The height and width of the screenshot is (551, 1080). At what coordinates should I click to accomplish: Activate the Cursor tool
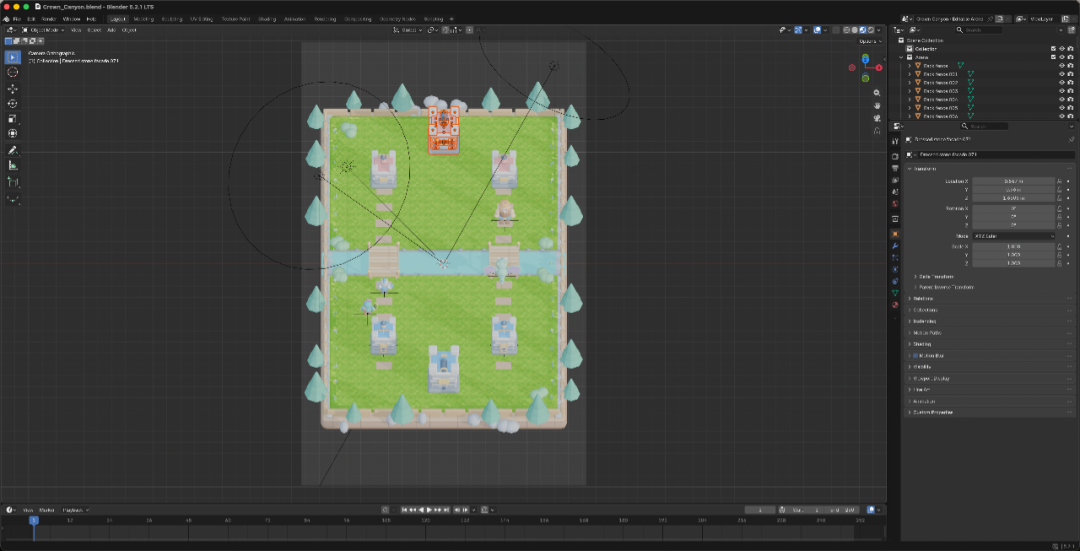point(12,72)
